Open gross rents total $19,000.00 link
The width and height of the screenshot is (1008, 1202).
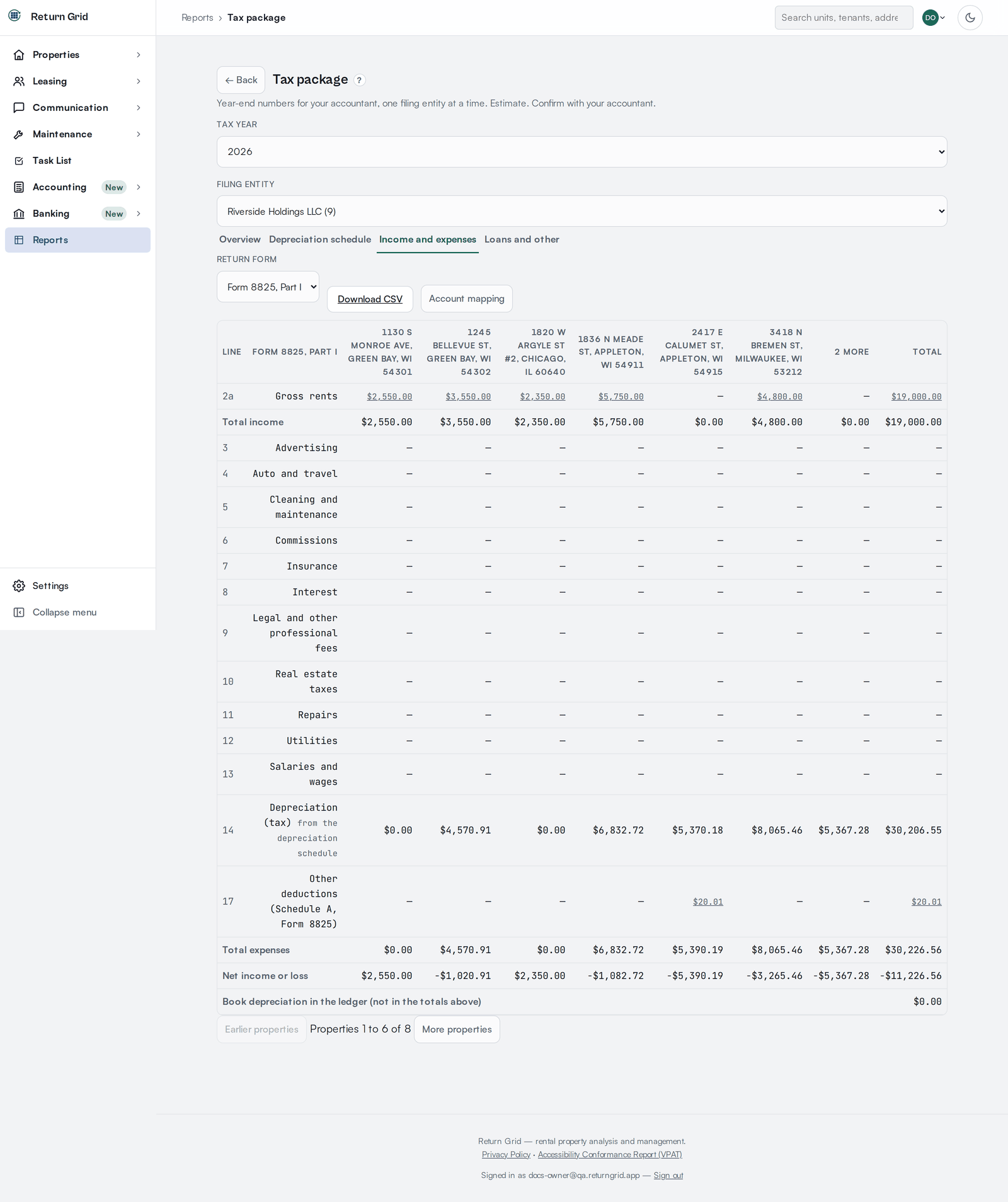[916, 396]
